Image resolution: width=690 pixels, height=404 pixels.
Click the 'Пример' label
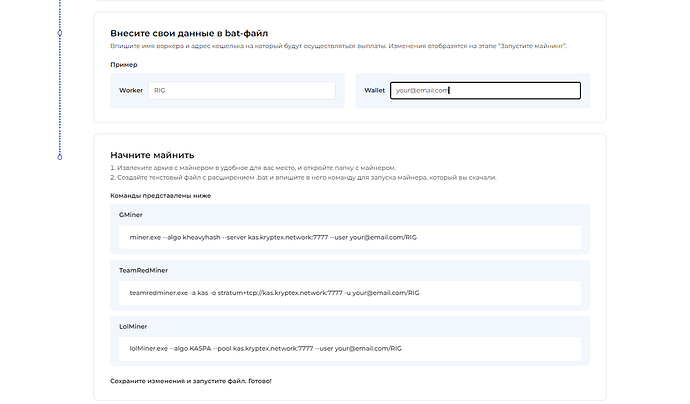click(x=124, y=65)
